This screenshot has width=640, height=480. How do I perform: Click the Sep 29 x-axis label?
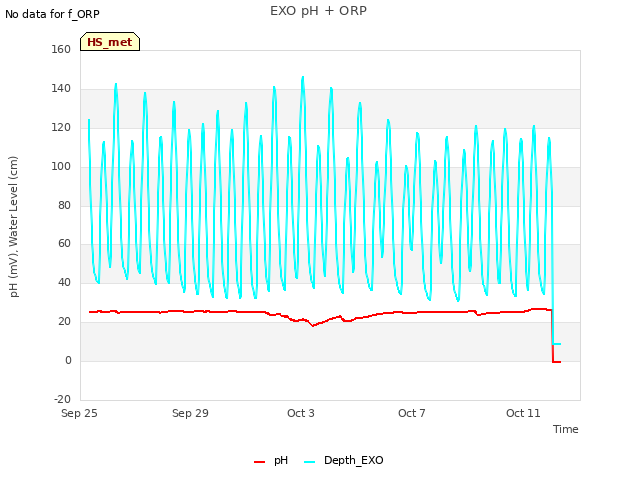coord(190,413)
